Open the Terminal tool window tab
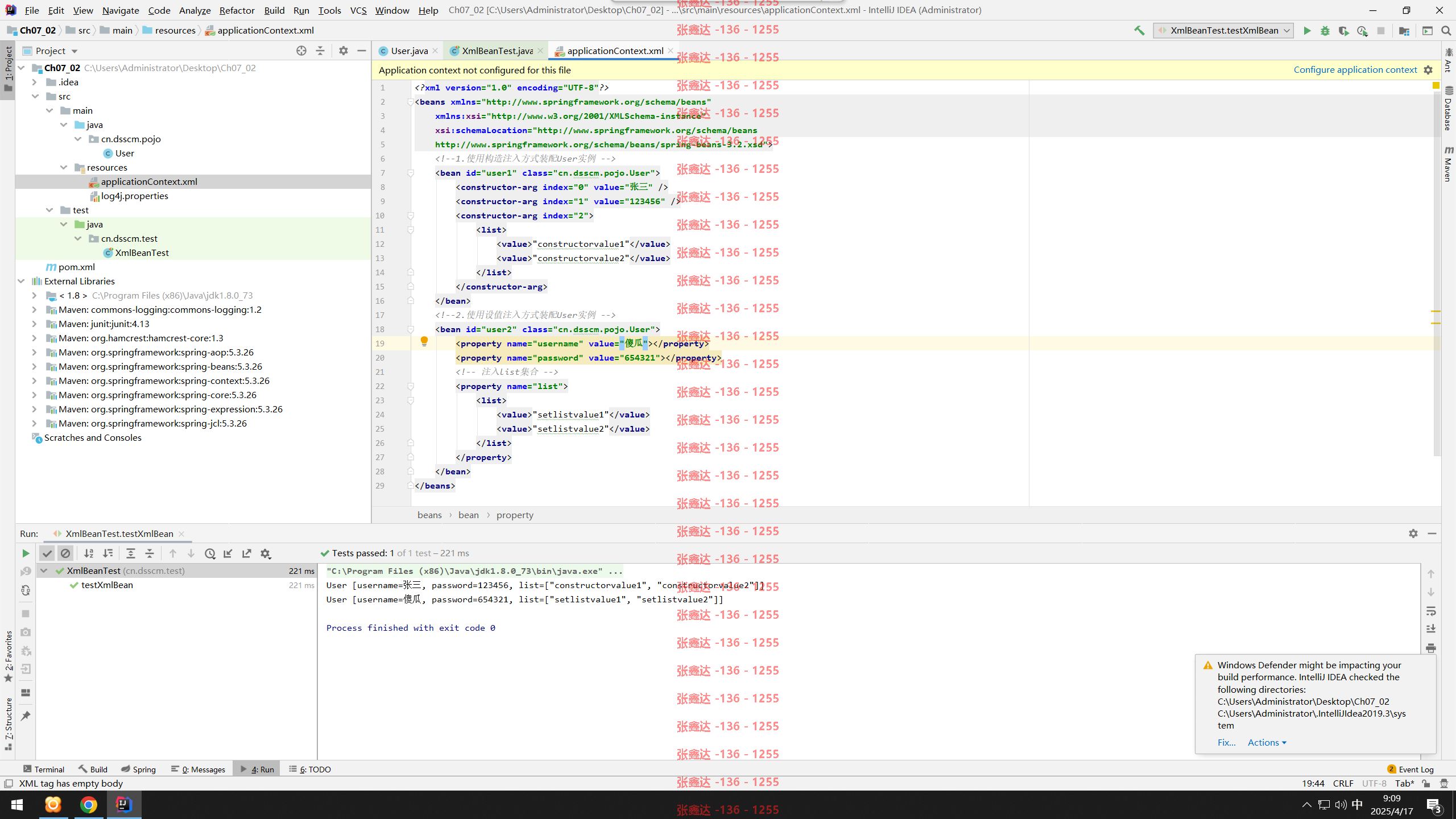Screen dimensions: 1456x819 point(44,769)
